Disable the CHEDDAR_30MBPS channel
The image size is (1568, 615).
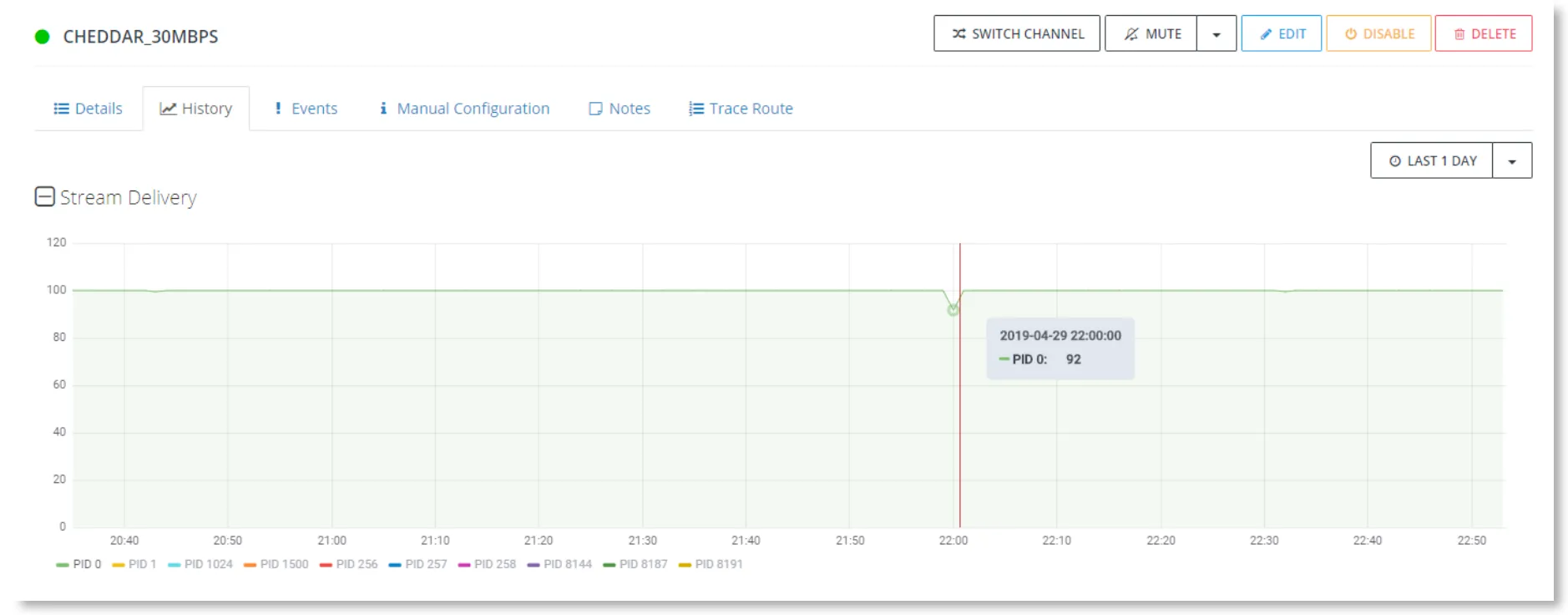click(1378, 34)
